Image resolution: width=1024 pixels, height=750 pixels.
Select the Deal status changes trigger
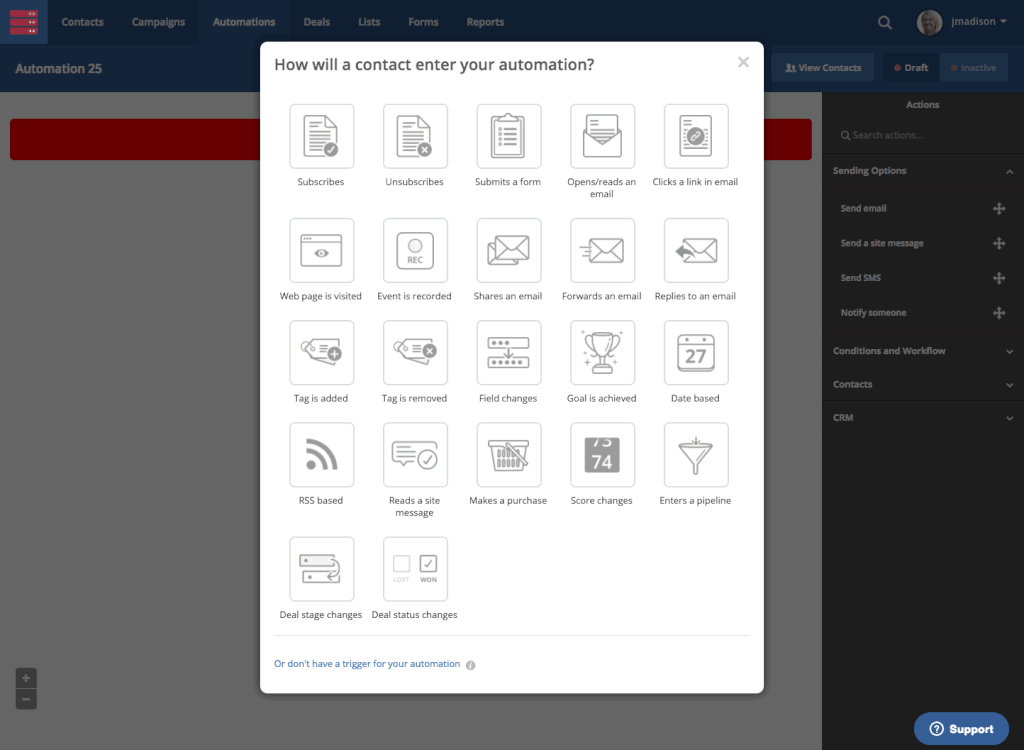tap(415, 569)
